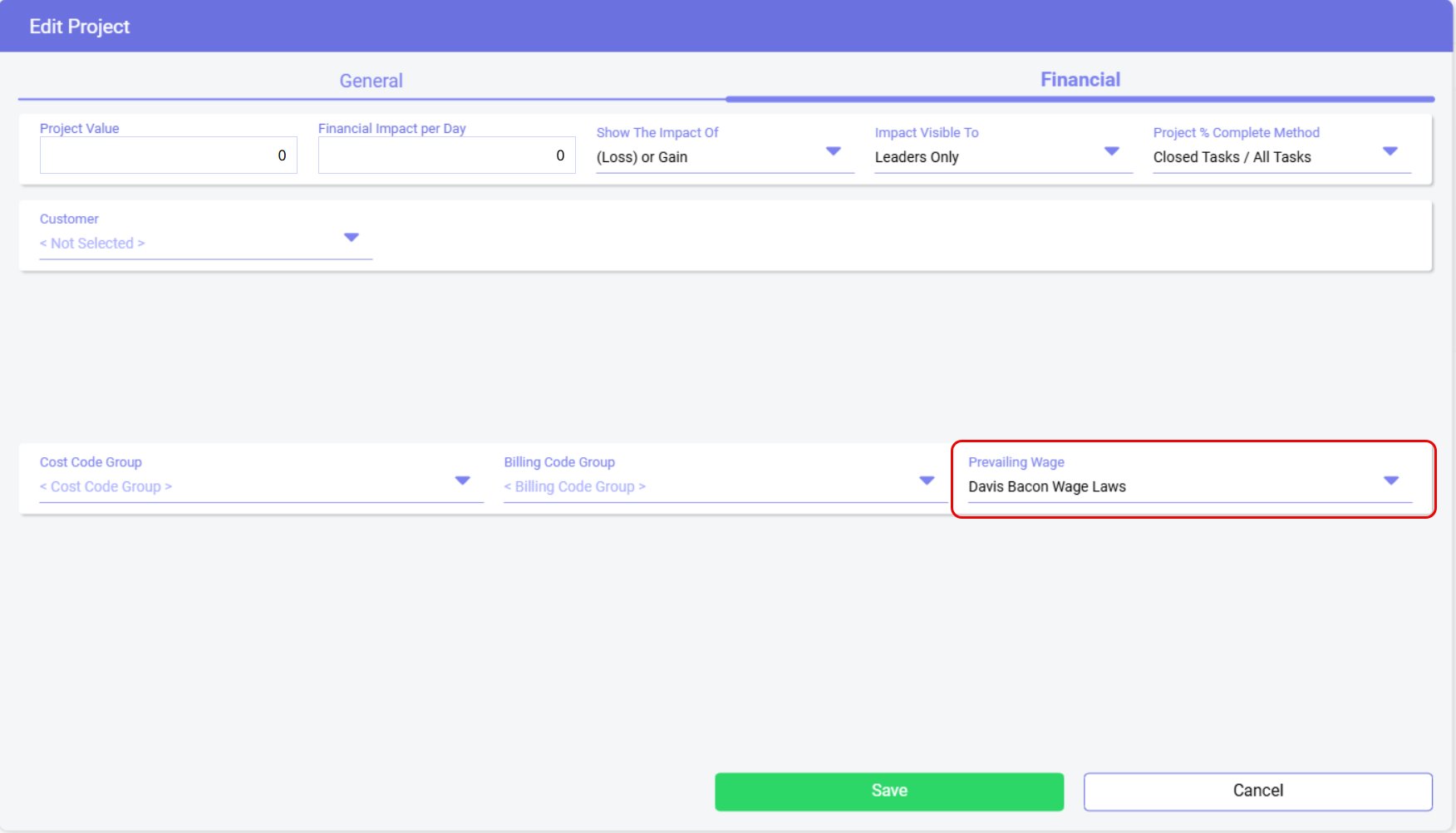1456x833 pixels.
Task: Expand Project % Complete Method arrow
Action: pyautogui.click(x=1390, y=151)
